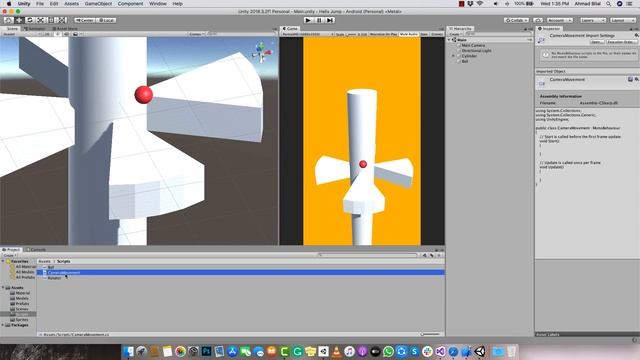Adjust the Project icon size slider
The width and height of the screenshot is (640, 360).
click(x=430, y=334)
